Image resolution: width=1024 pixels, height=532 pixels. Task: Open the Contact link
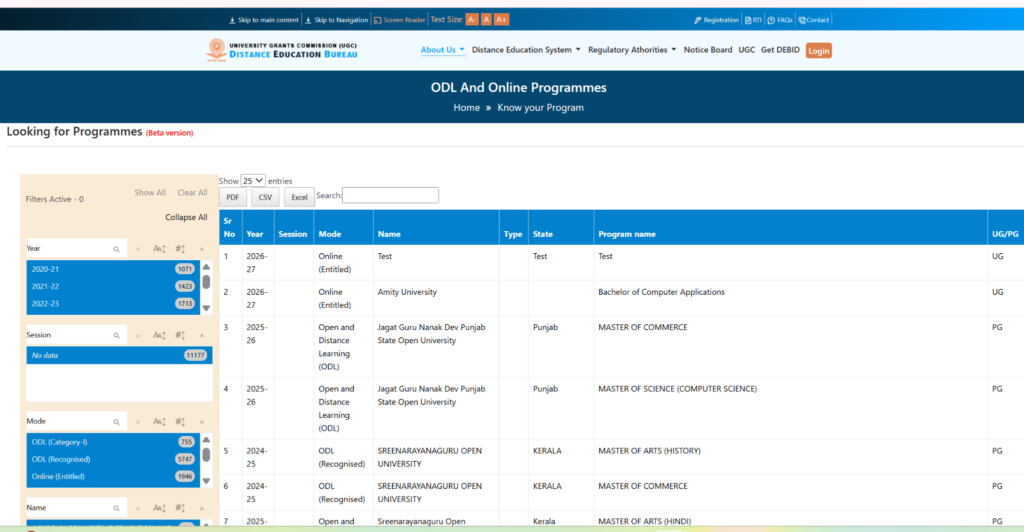(814, 20)
